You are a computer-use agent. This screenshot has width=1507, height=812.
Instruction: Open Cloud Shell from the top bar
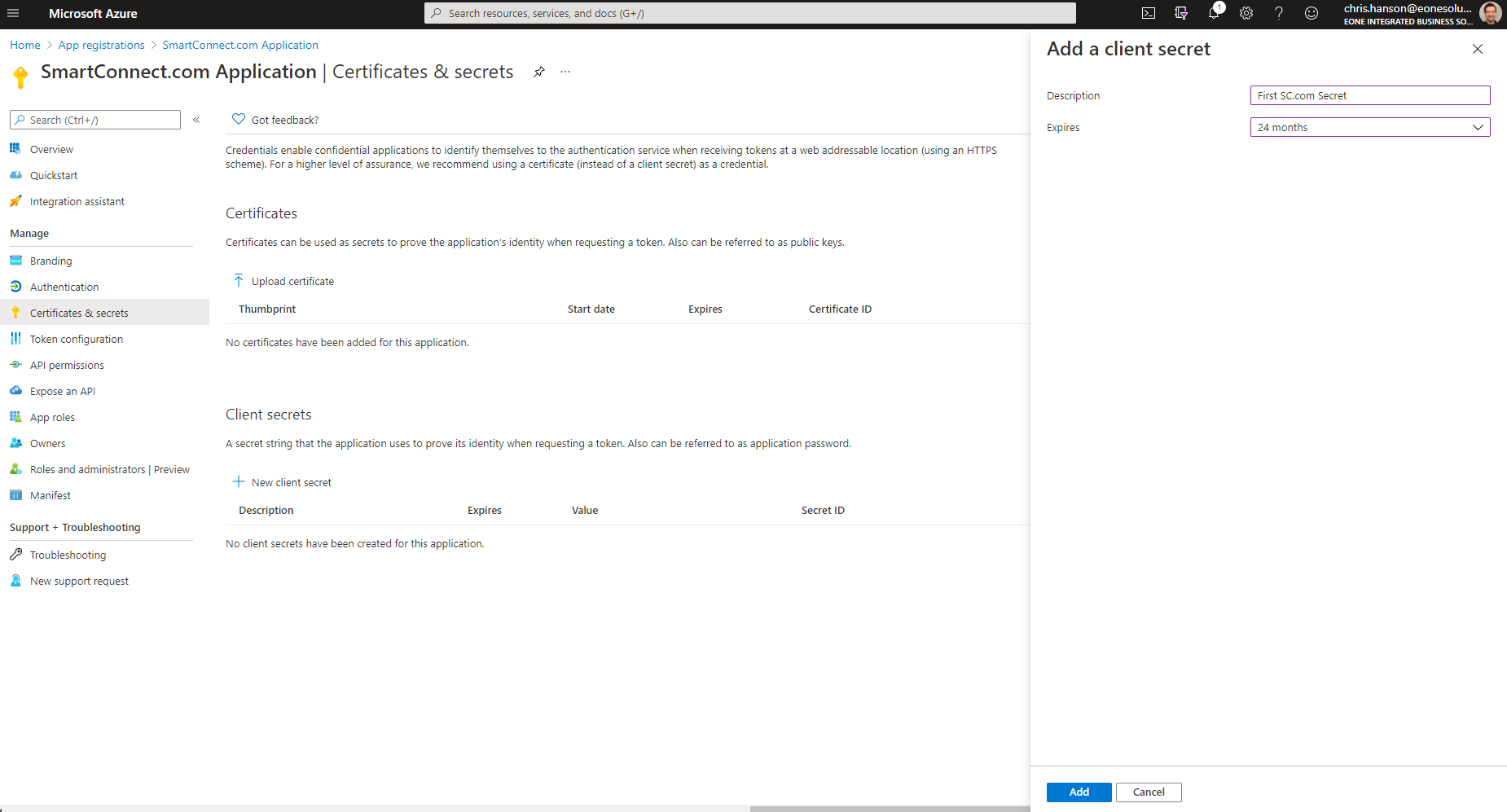pyautogui.click(x=1149, y=13)
